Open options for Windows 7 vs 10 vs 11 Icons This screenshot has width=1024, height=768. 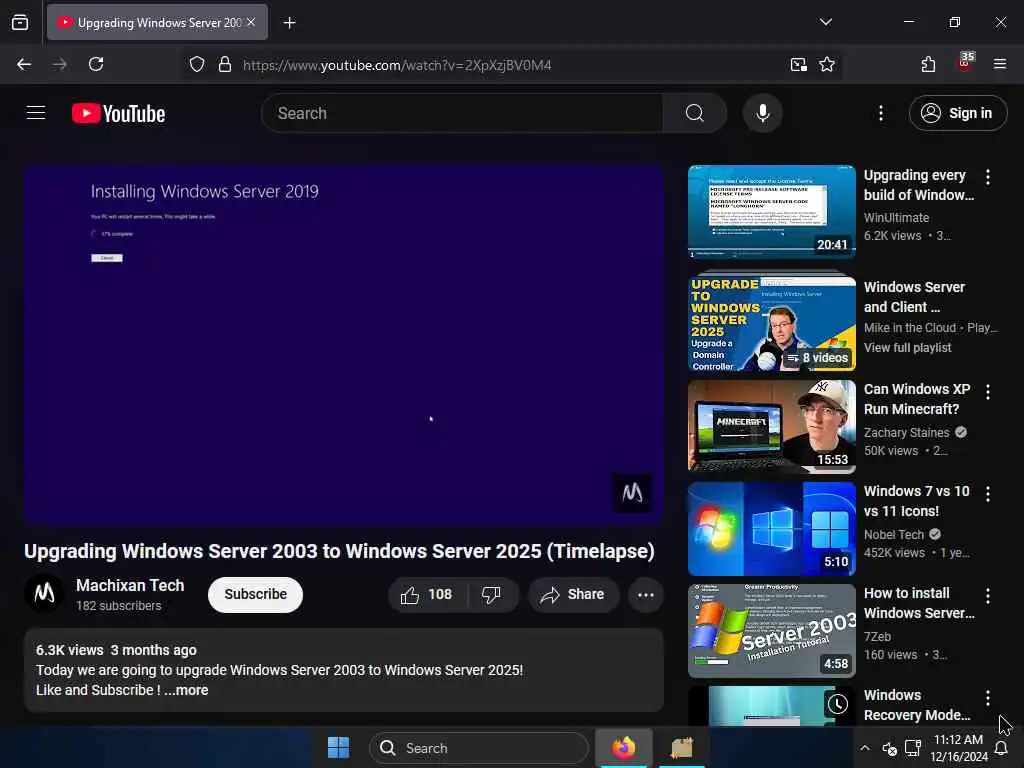pyautogui.click(x=987, y=494)
